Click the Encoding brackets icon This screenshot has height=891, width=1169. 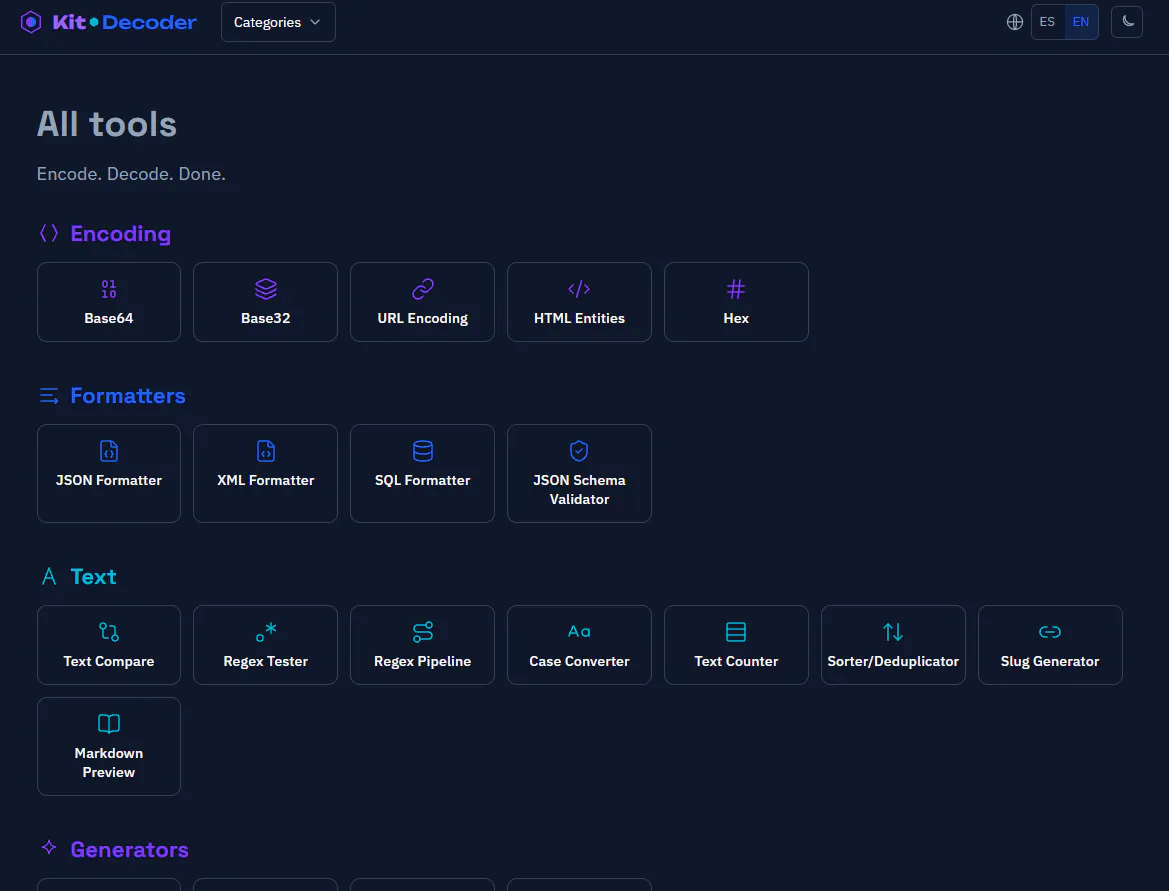point(49,233)
